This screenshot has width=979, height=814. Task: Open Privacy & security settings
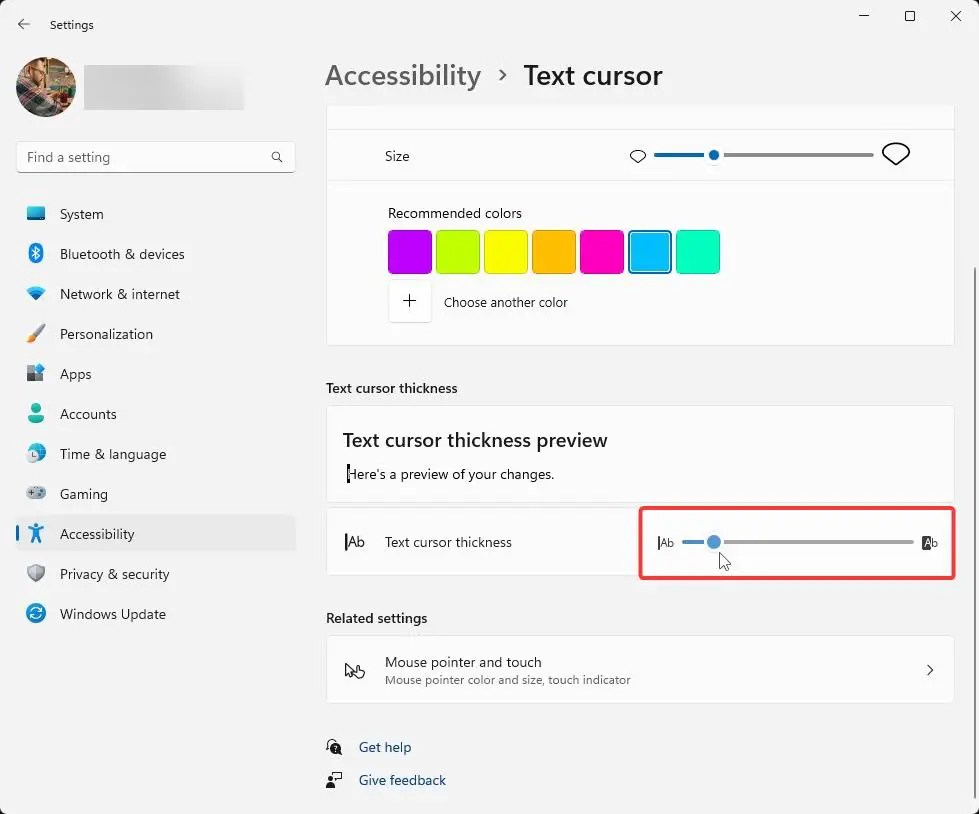point(155,574)
